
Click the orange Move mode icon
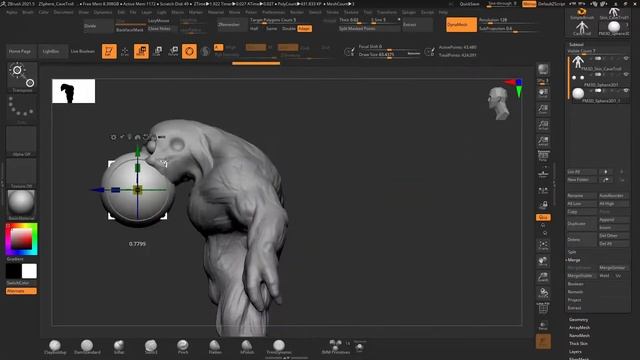pyautogui.click(x=141, y=51)
